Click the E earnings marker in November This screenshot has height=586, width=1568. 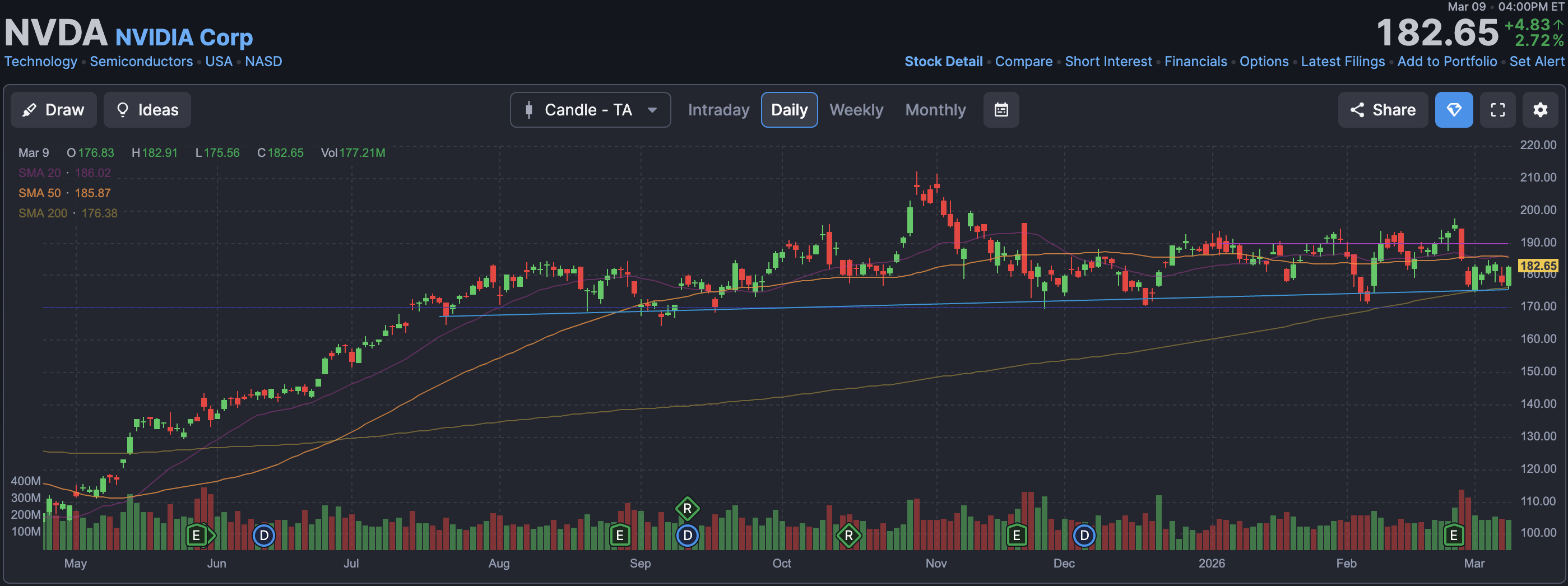click(1017, 536)
